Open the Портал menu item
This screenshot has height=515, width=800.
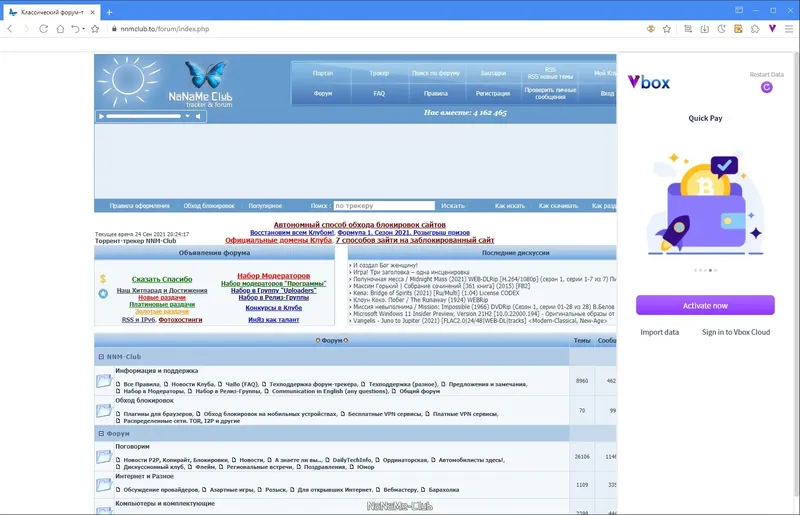322,73
